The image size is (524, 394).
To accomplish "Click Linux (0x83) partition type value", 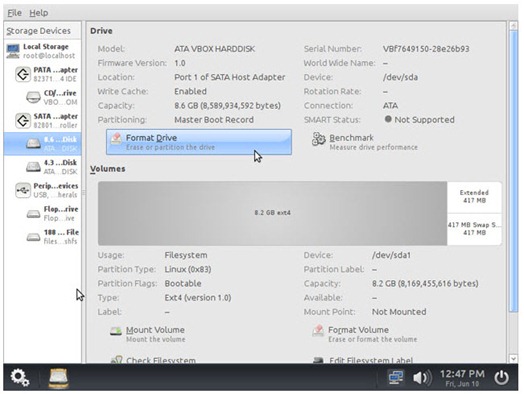I will point(188,269).
